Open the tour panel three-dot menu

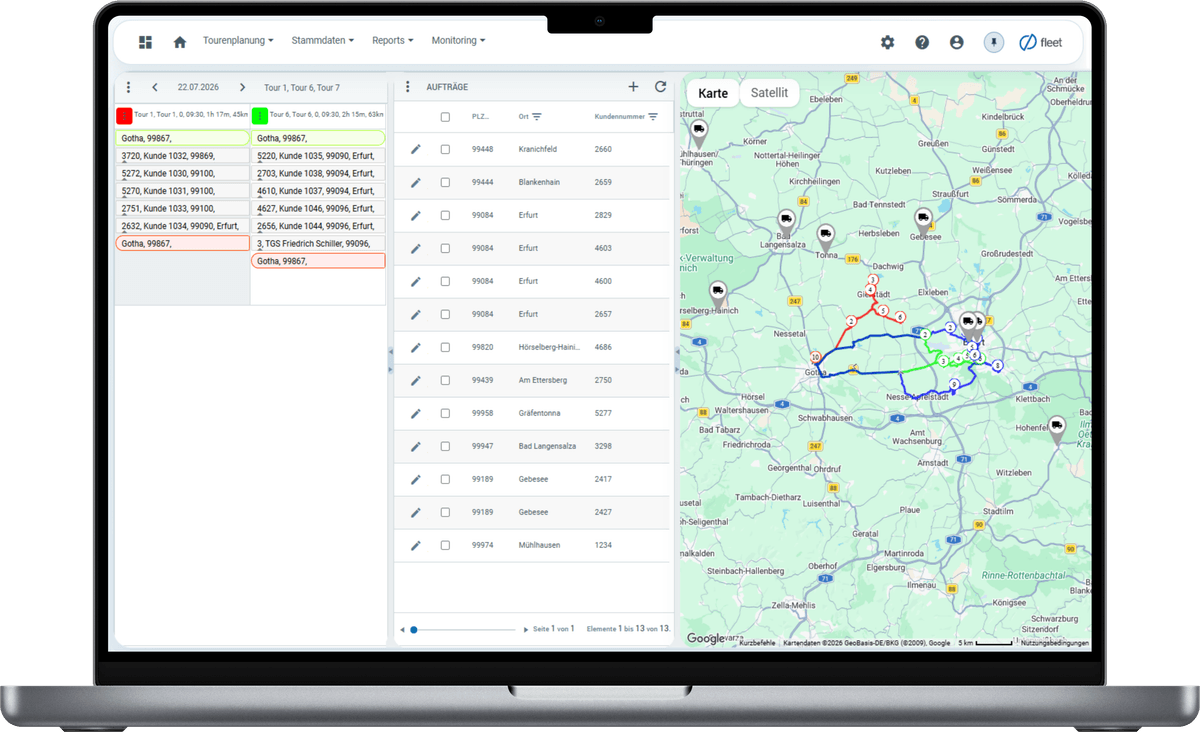pos(128,88)
